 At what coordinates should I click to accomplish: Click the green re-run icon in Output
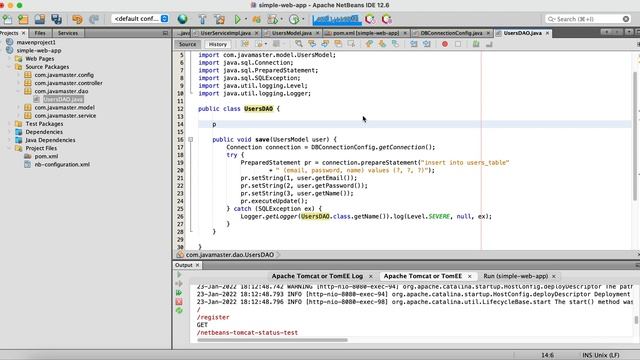click(179, 293)
